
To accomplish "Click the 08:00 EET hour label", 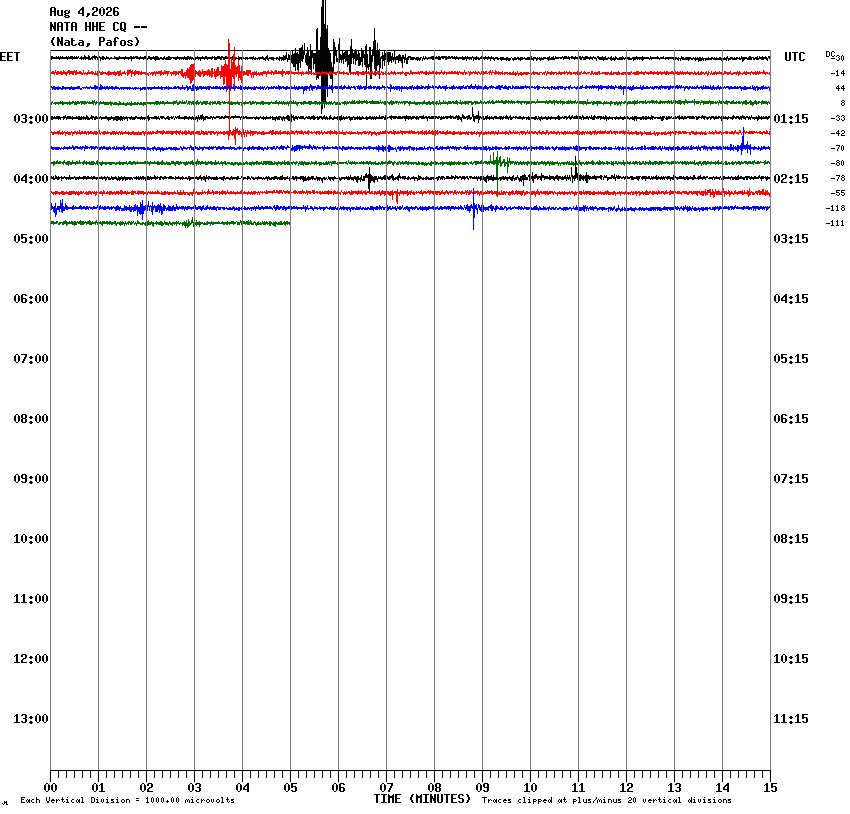I will (31, 419).
